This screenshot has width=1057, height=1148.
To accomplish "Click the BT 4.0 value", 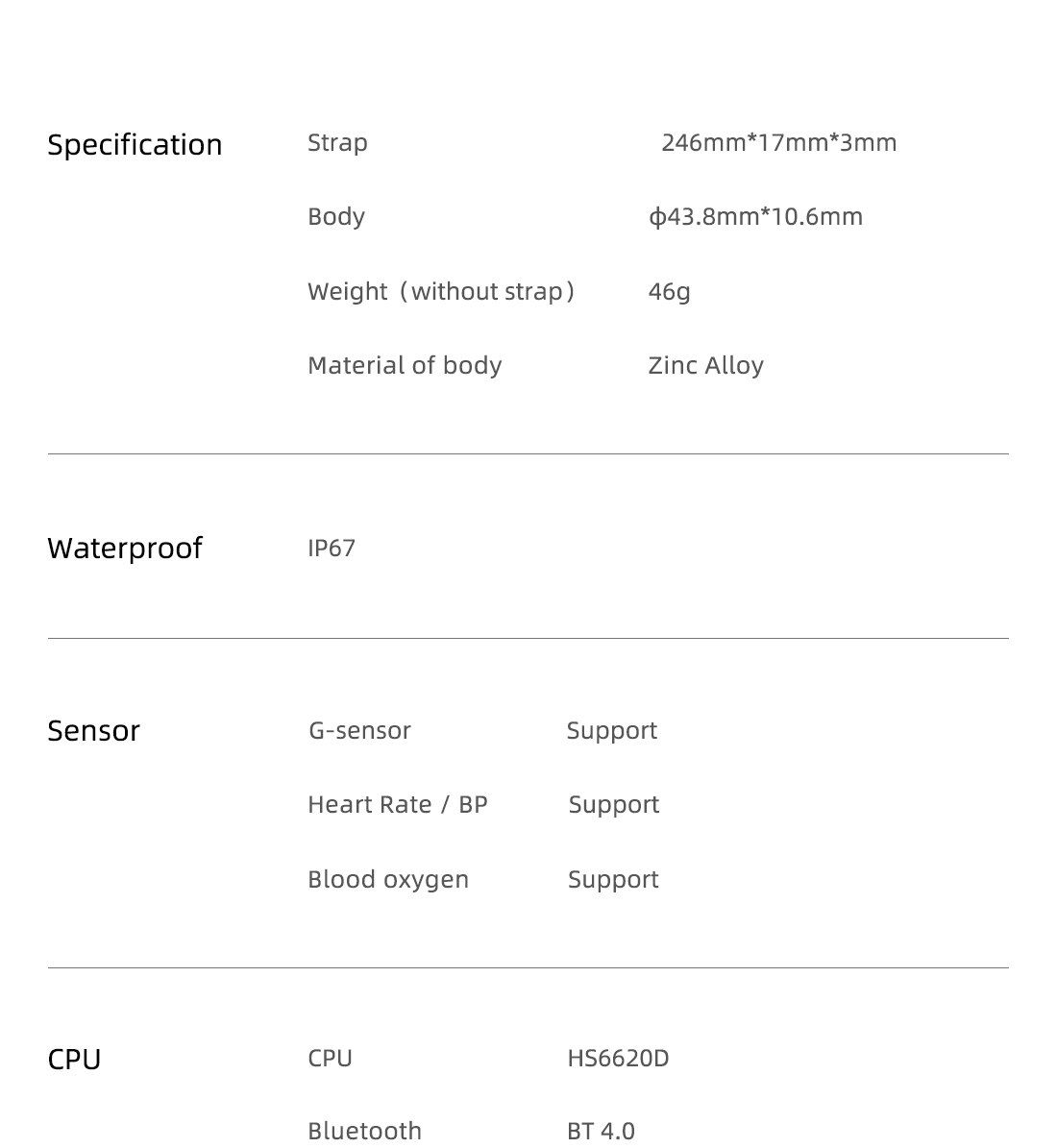I will click(x=601, y=1131).
